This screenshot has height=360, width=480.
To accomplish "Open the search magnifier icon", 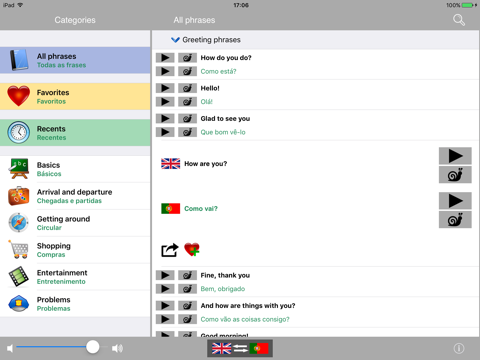I will click(x=459, y=20).
